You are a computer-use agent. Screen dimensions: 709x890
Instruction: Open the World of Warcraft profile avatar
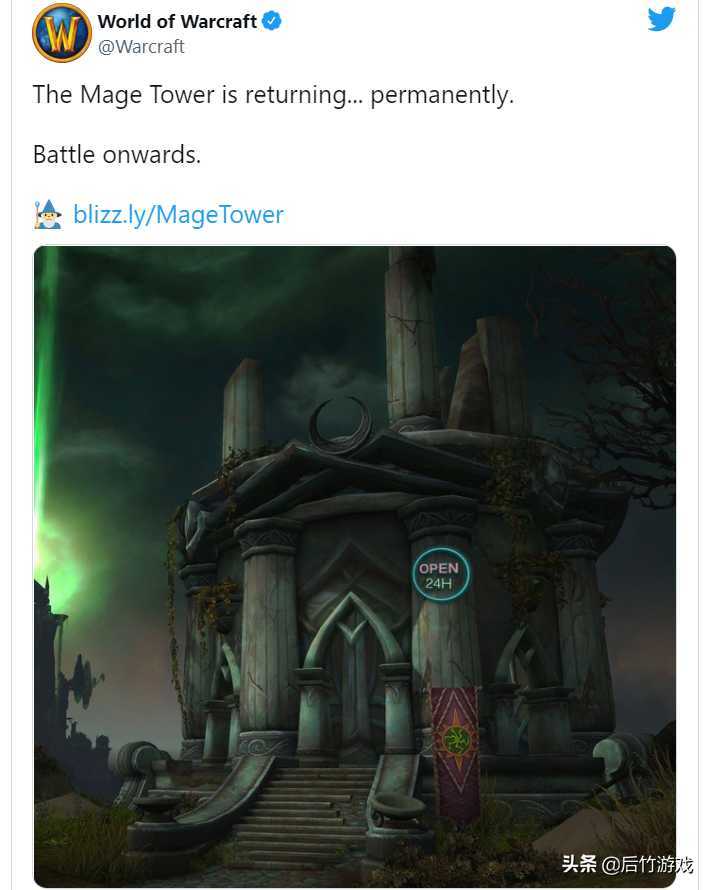62,33
